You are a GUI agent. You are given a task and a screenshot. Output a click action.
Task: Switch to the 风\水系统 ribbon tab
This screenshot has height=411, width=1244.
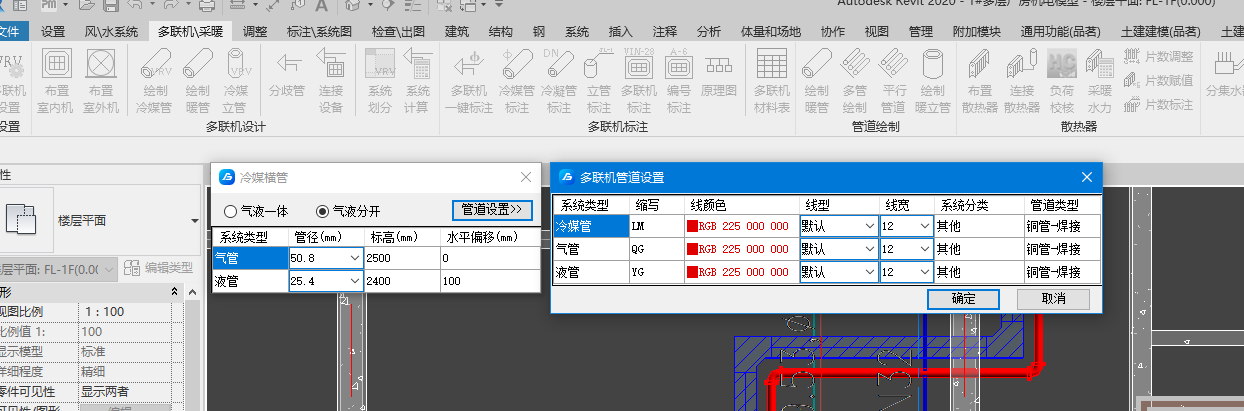[111, 31]
